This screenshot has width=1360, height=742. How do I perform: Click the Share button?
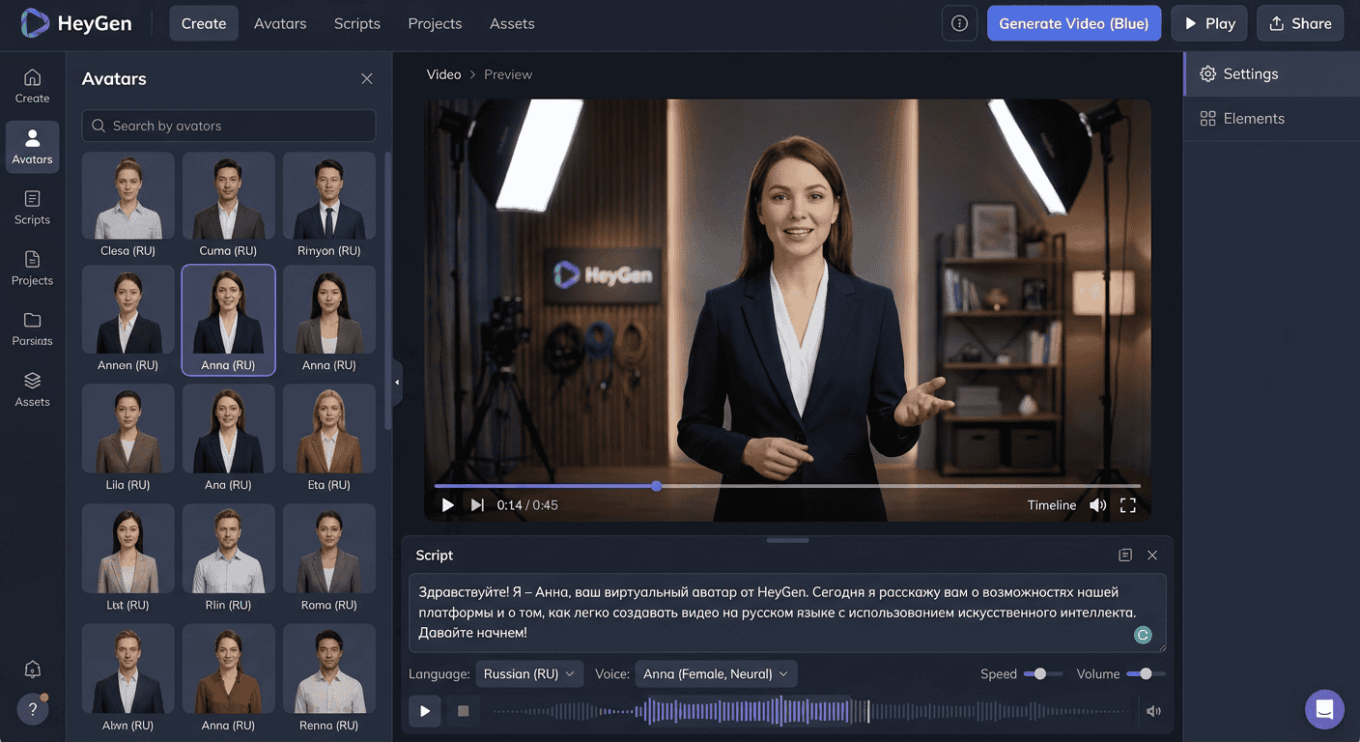pyautogui.click(x=1300, y=23)
